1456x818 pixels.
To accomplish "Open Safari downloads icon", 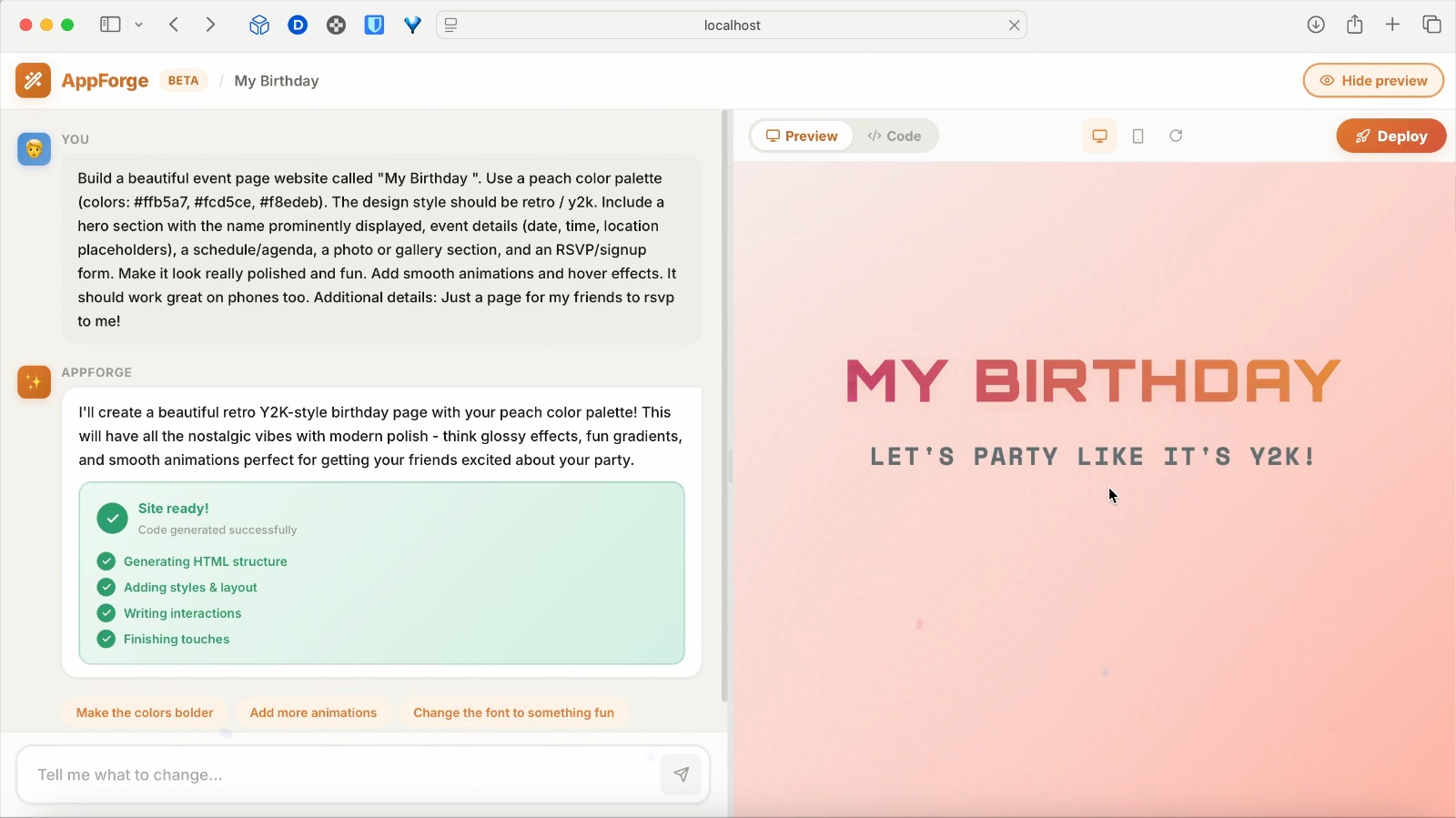I will (1316, 25).
